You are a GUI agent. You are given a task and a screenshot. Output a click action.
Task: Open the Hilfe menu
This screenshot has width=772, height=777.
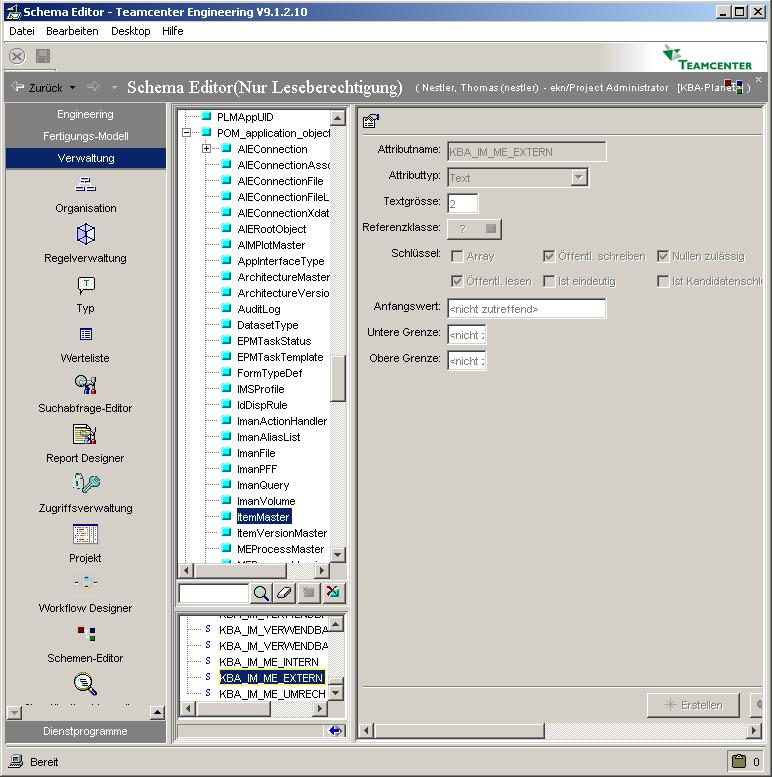point(172,31)
